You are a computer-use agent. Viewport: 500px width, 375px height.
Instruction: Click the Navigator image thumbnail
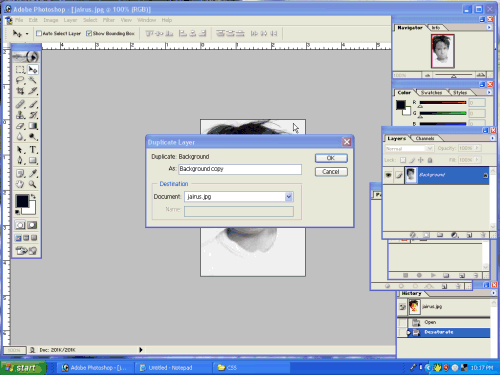click(442, 51)
